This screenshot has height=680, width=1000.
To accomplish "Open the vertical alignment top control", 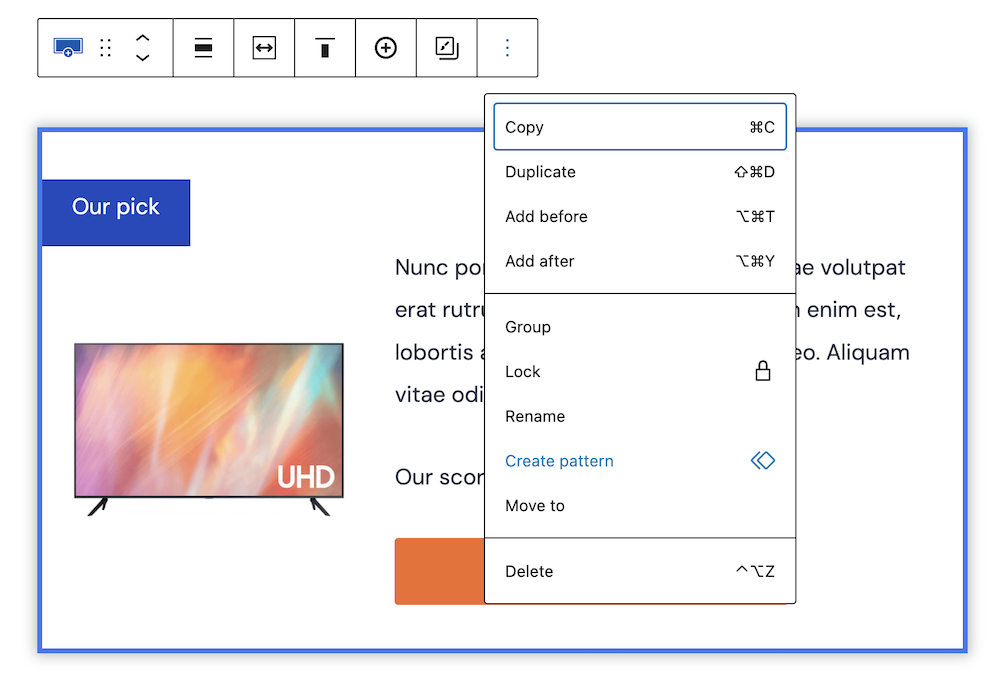I will point(325,48).
